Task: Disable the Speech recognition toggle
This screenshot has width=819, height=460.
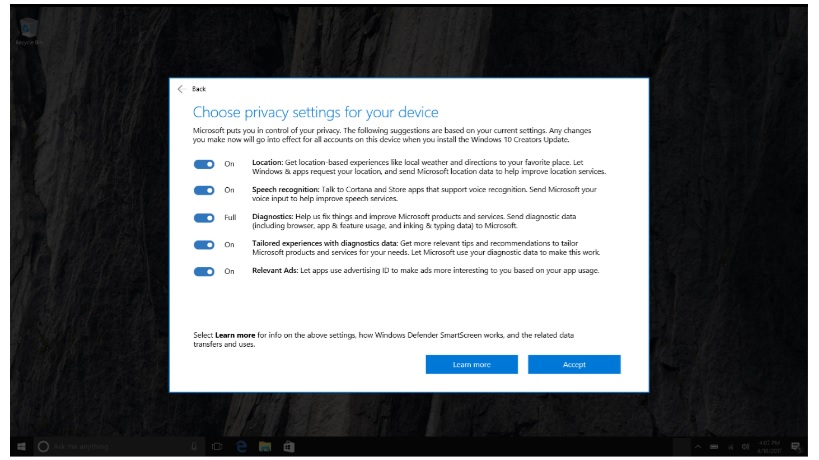Action: pyautogui.click(x=204, y=191)
